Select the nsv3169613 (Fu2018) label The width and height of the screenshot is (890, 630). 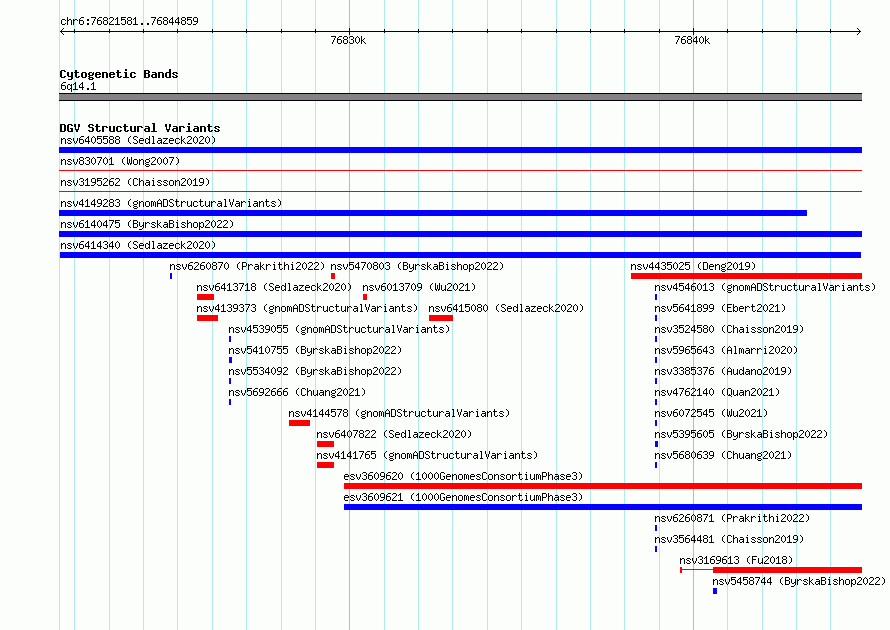pos(736,560)
